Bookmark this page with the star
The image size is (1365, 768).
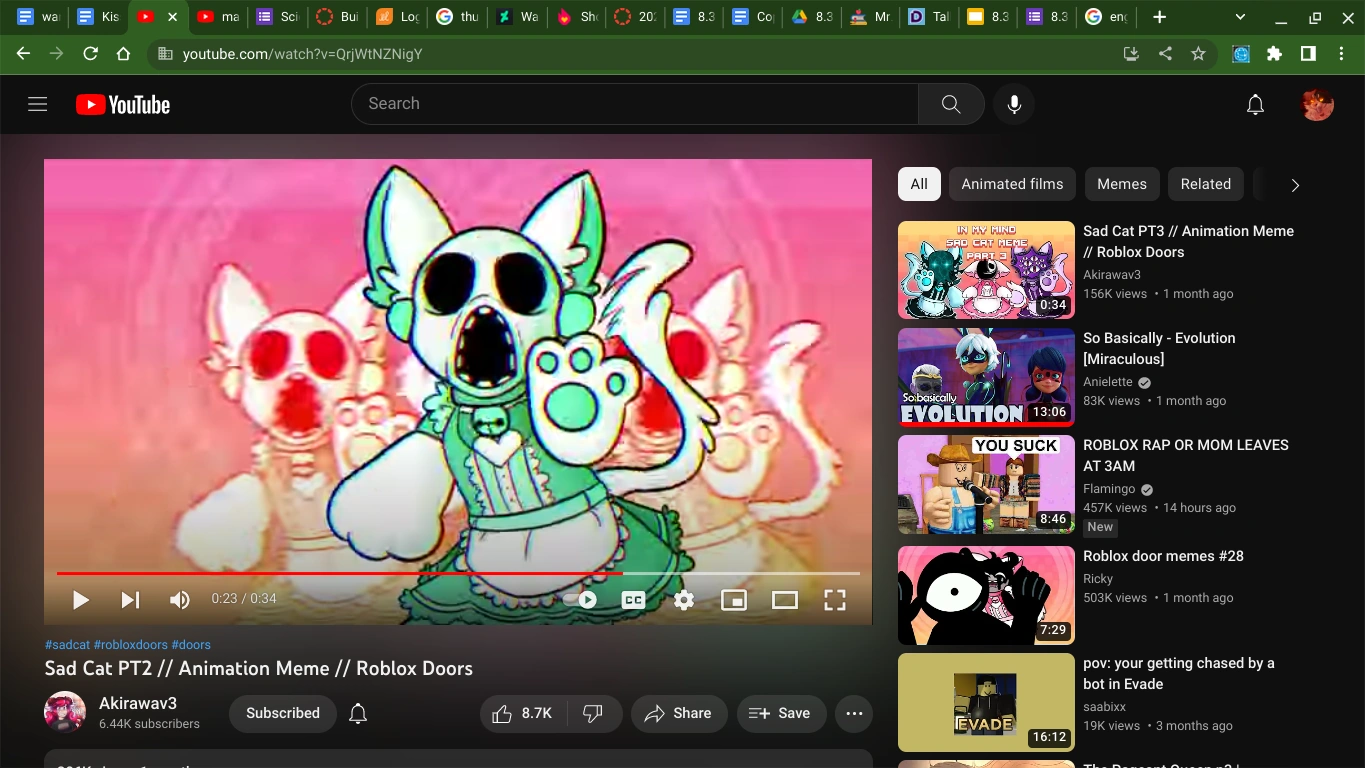click(1198, 54)
